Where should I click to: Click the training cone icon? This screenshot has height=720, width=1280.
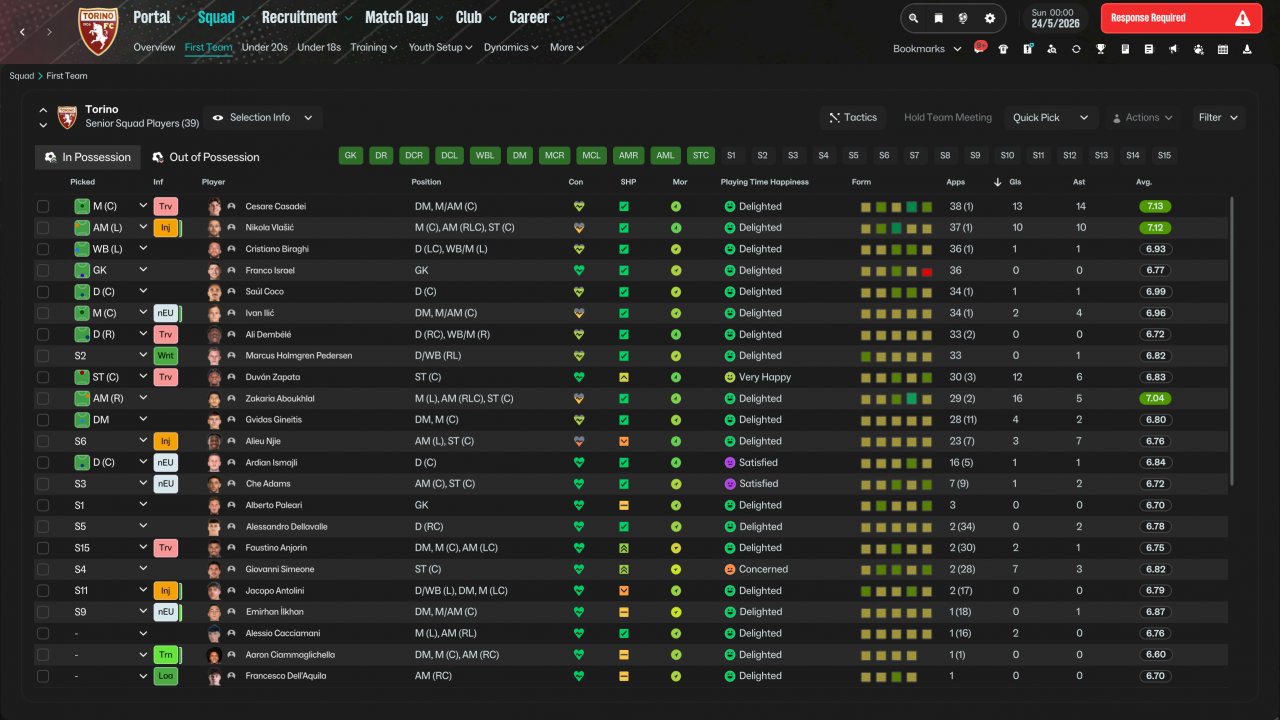(1247, 49)
